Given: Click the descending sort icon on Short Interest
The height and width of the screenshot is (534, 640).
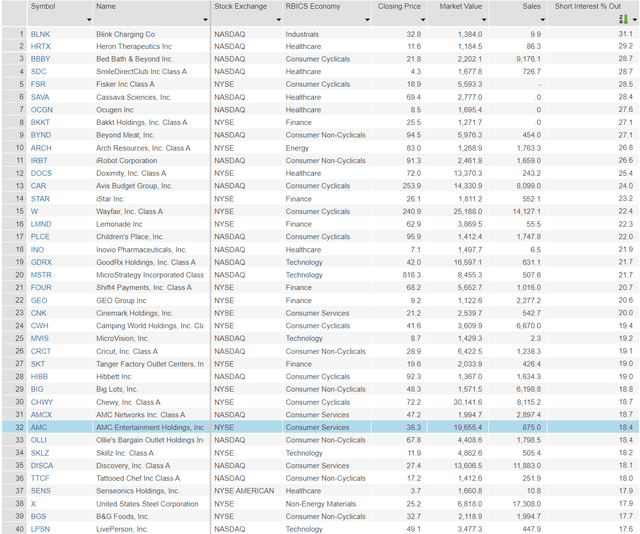Looking at the screenshot, I should [623, 19].
